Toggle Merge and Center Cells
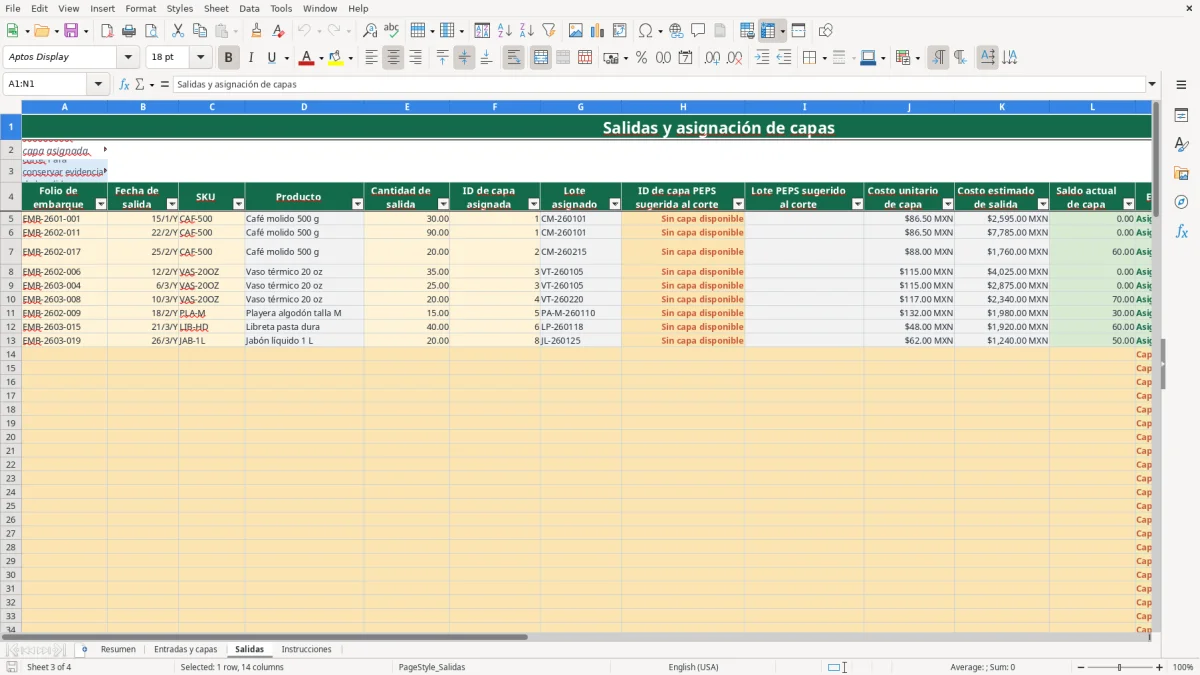This screenshot has height=675, width=1200. (541, 58)
